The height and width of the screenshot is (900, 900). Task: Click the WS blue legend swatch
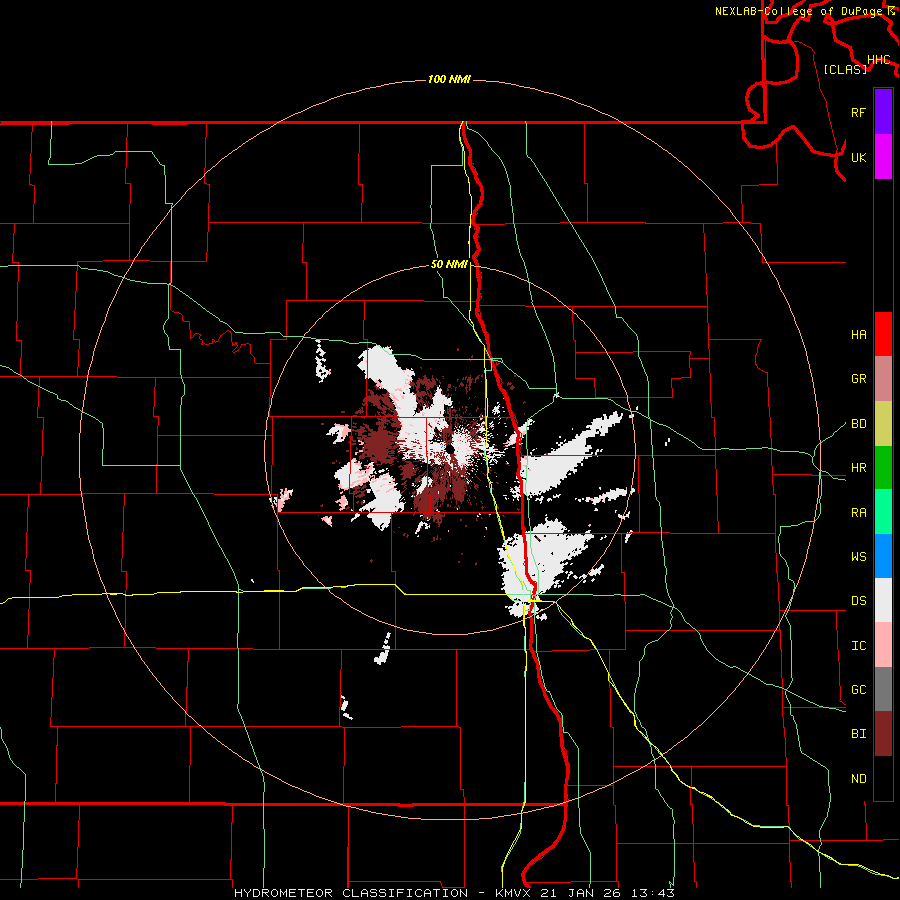coord(883,556)
